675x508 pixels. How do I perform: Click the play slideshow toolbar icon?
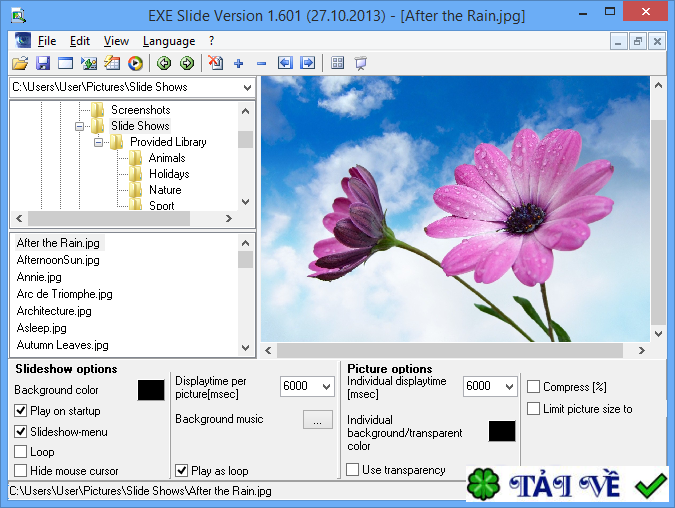pyautogui.click(x=135, y=63)
